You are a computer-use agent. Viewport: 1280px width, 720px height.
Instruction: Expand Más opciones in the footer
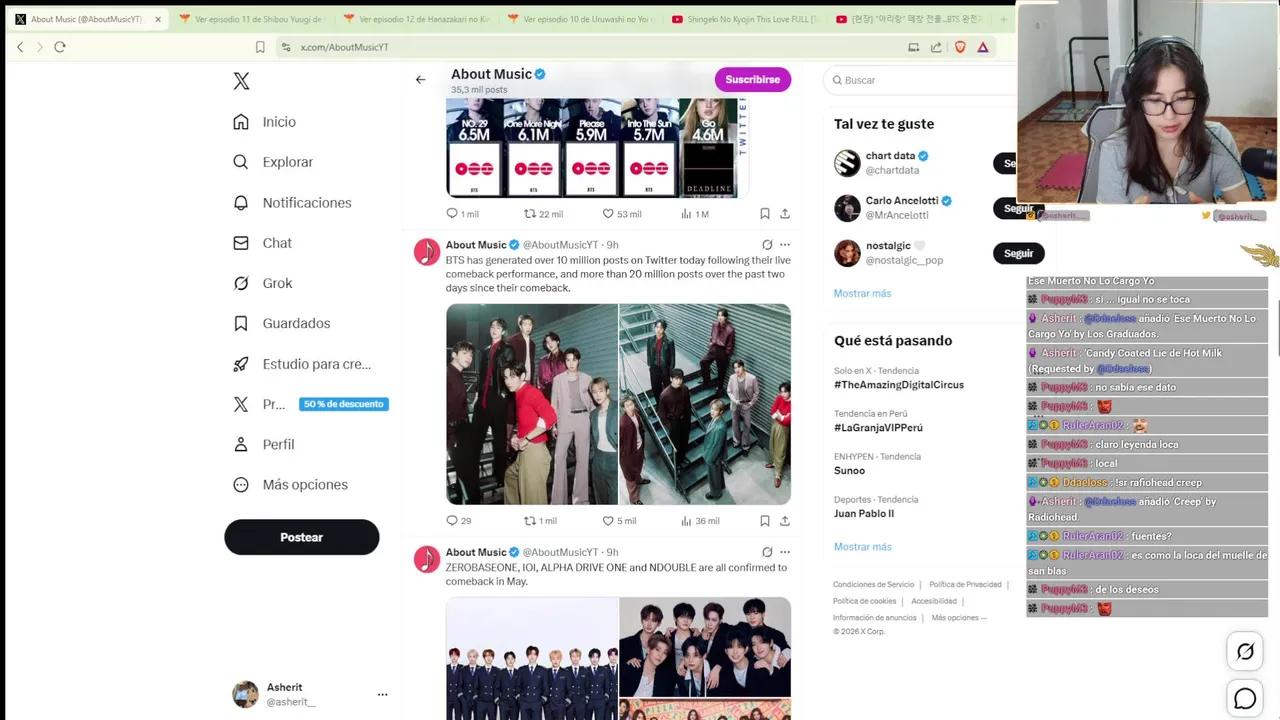tap(959, 618)
